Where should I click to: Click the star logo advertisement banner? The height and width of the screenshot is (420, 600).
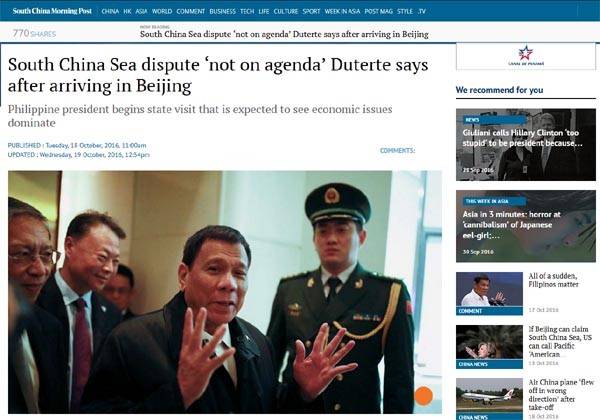[x=526, y=56]
